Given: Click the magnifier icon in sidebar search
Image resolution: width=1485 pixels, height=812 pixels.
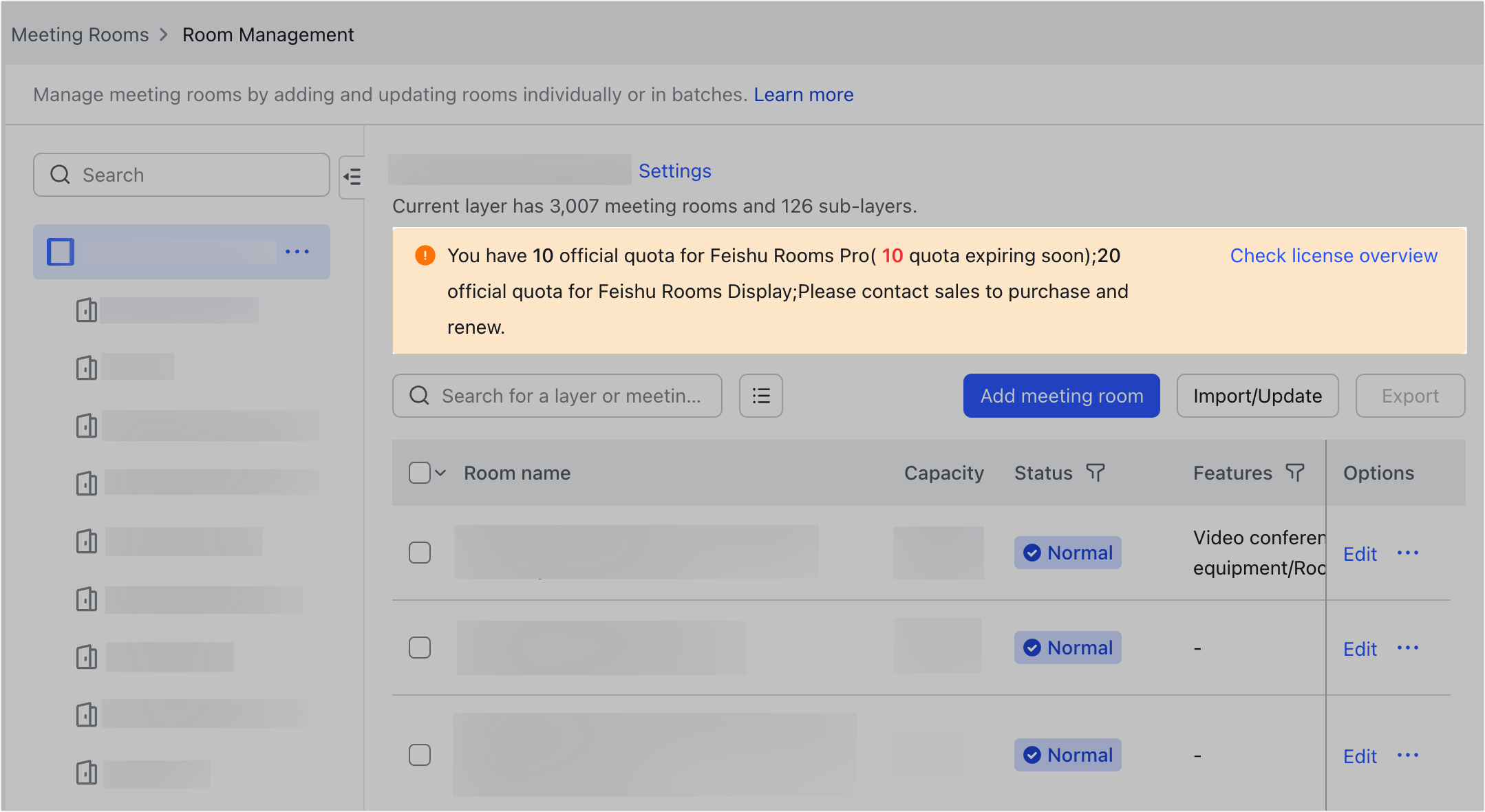Looking at the screenshot, I should (60, 175).
